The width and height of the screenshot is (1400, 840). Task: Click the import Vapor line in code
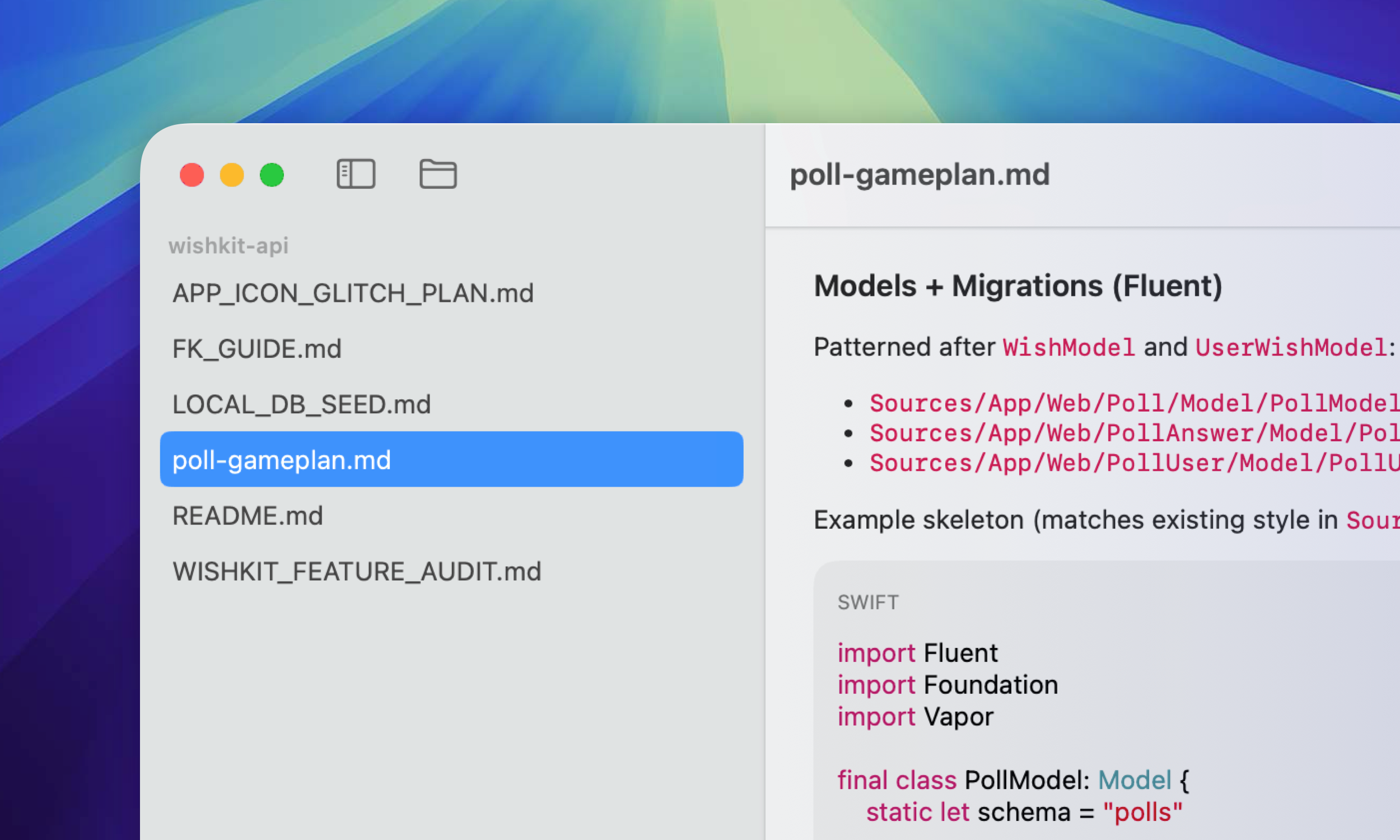point(915,716)
